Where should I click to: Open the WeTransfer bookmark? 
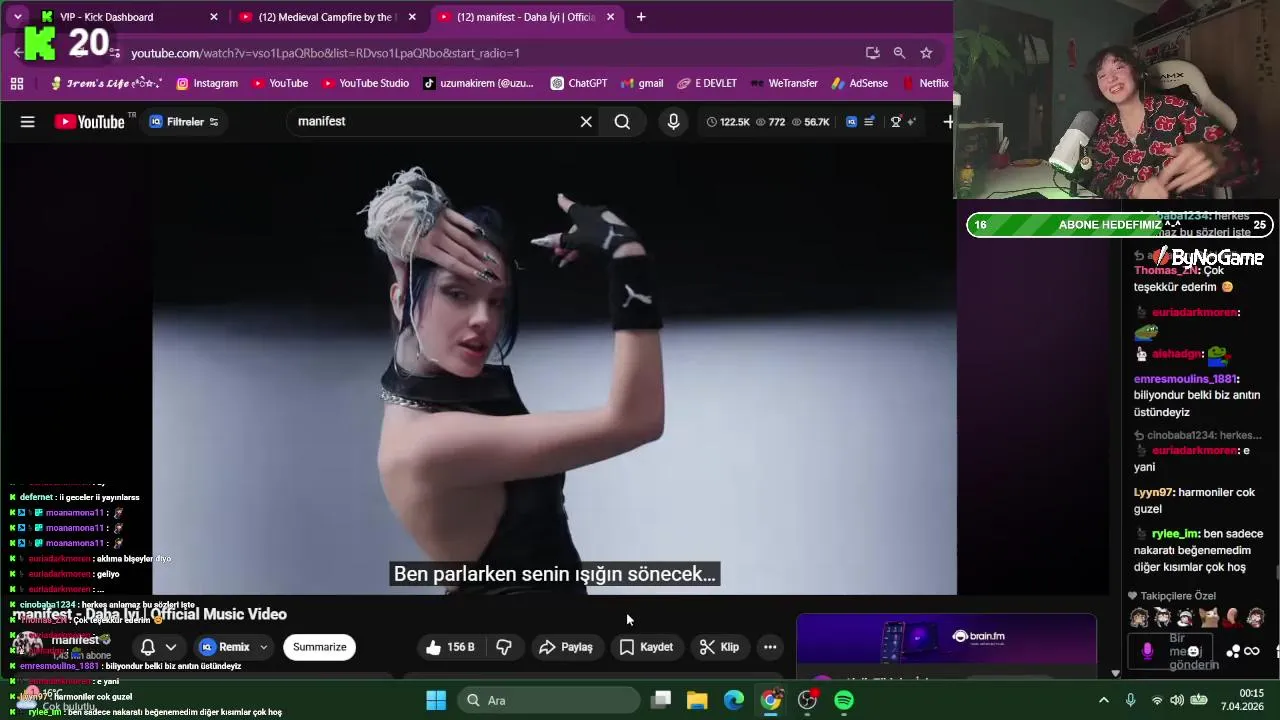[x=784, y=83]
